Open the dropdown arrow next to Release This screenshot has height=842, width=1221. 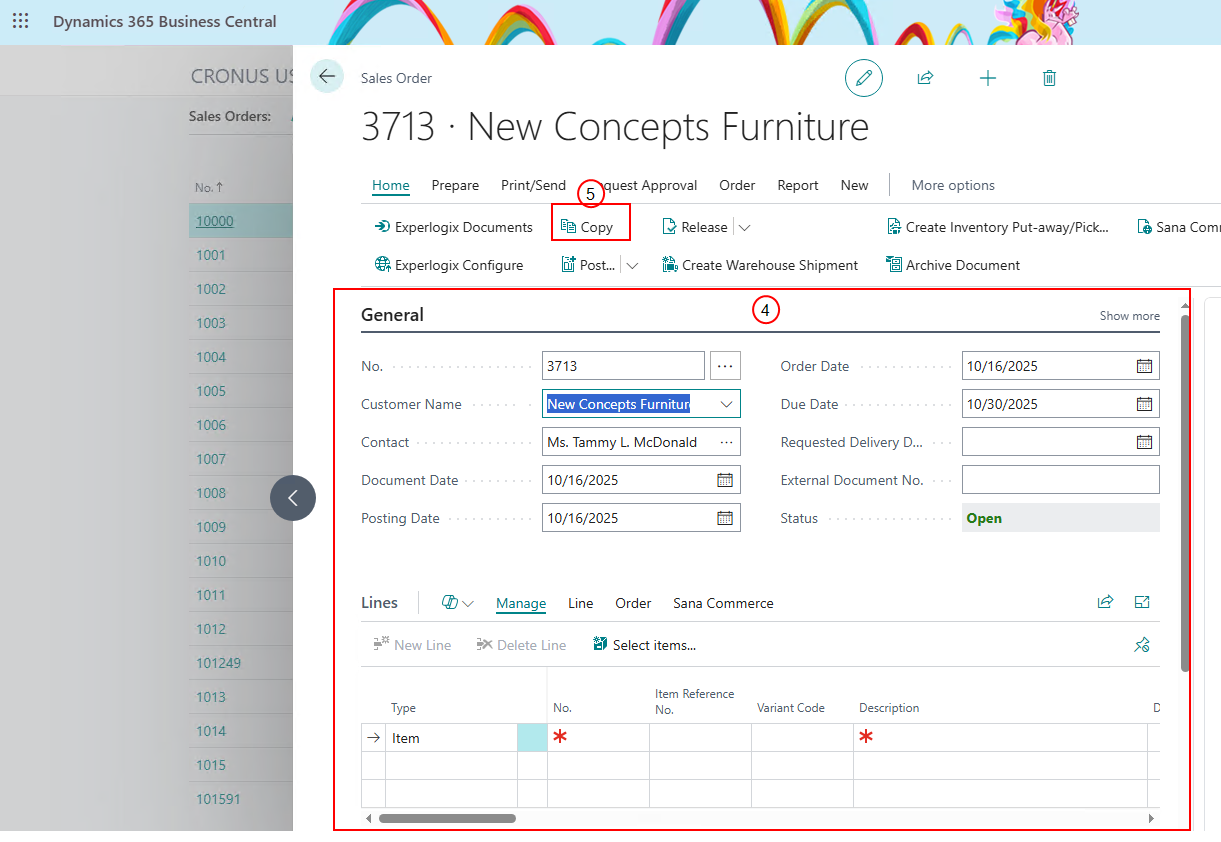point(744,227)
